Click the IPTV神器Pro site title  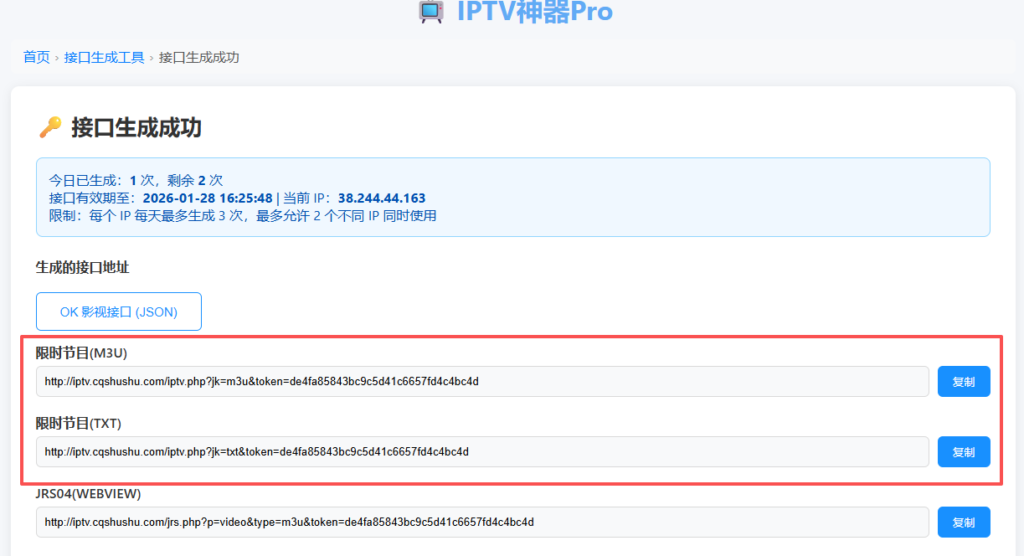click(534, 11)
